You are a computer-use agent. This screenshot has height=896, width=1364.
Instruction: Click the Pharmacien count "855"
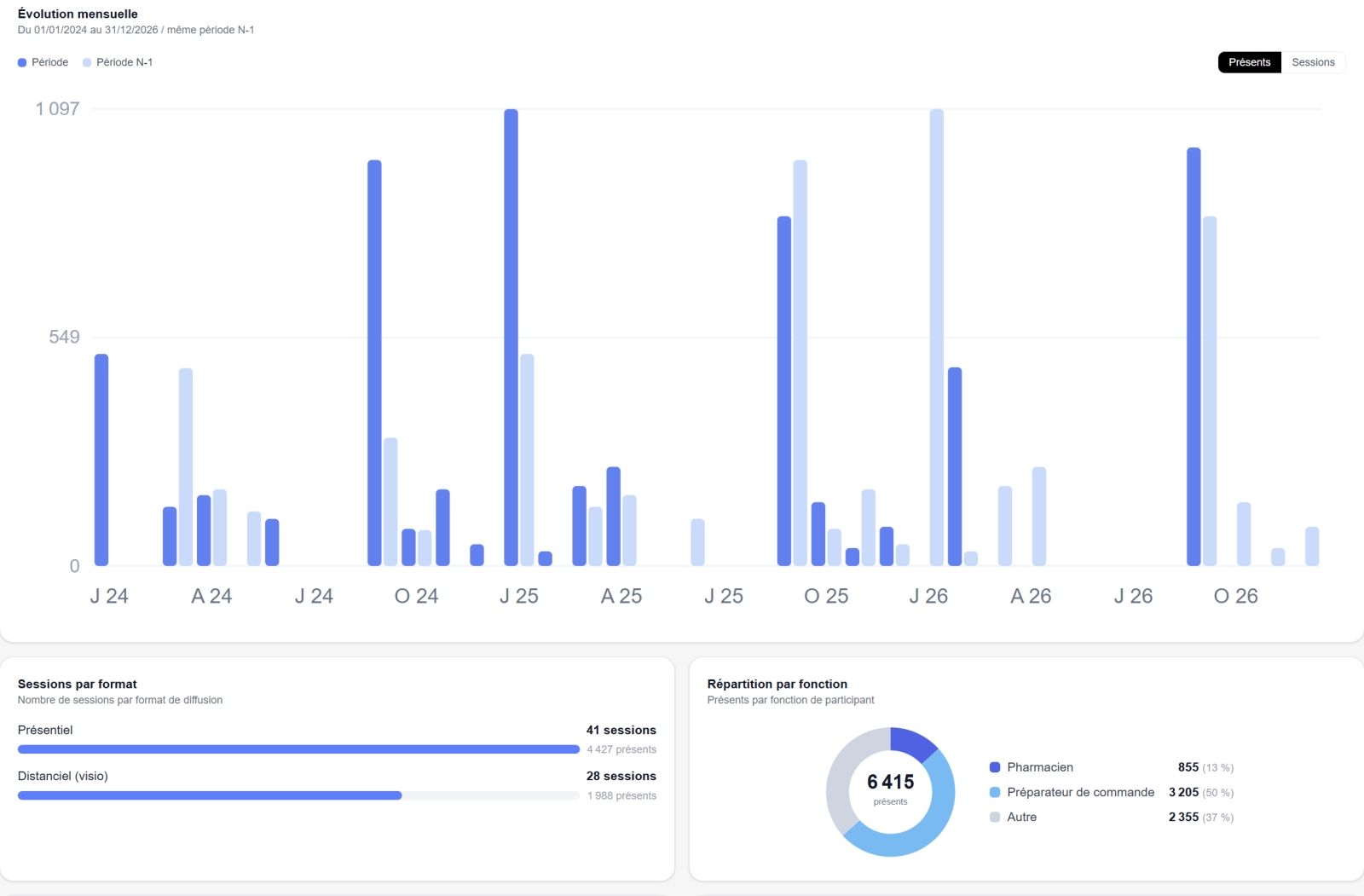tap(1188, 767)
